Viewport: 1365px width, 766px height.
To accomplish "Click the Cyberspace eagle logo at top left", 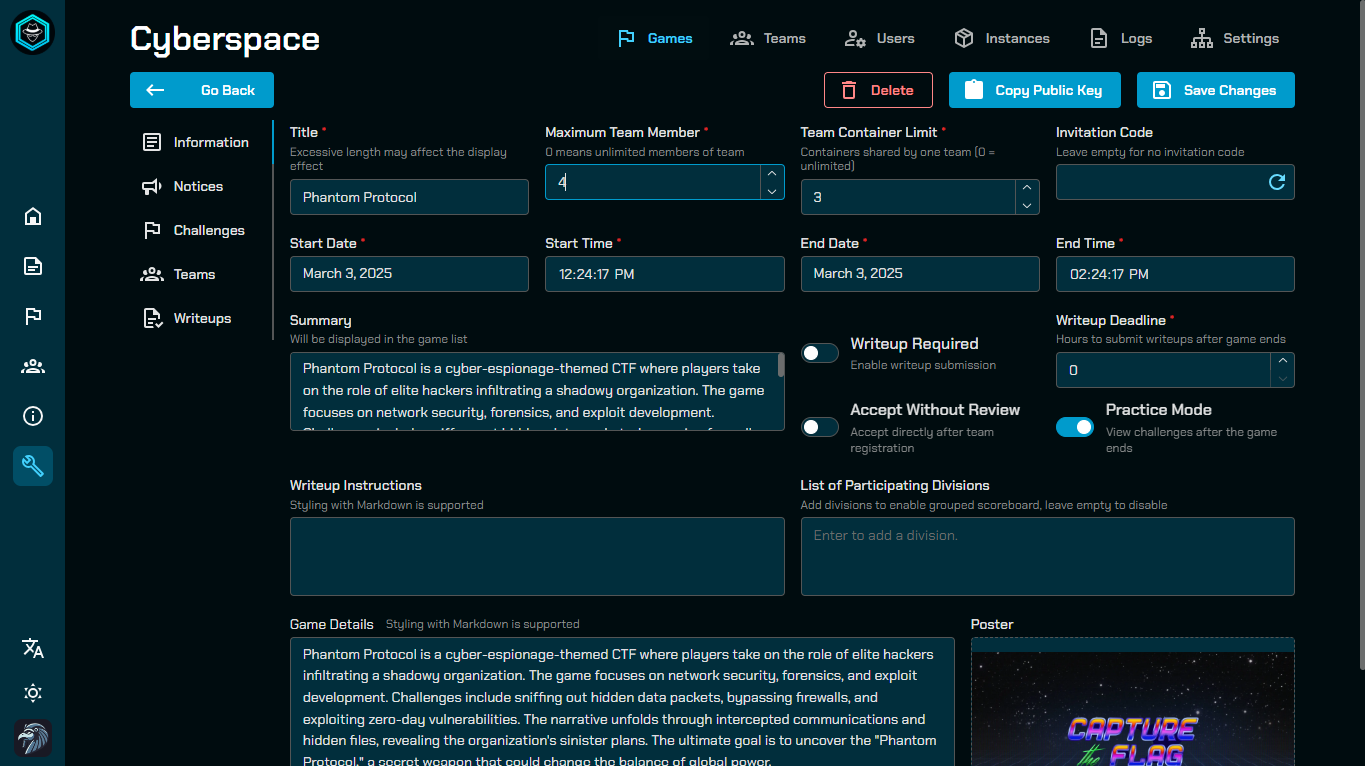I will (32, 32).
